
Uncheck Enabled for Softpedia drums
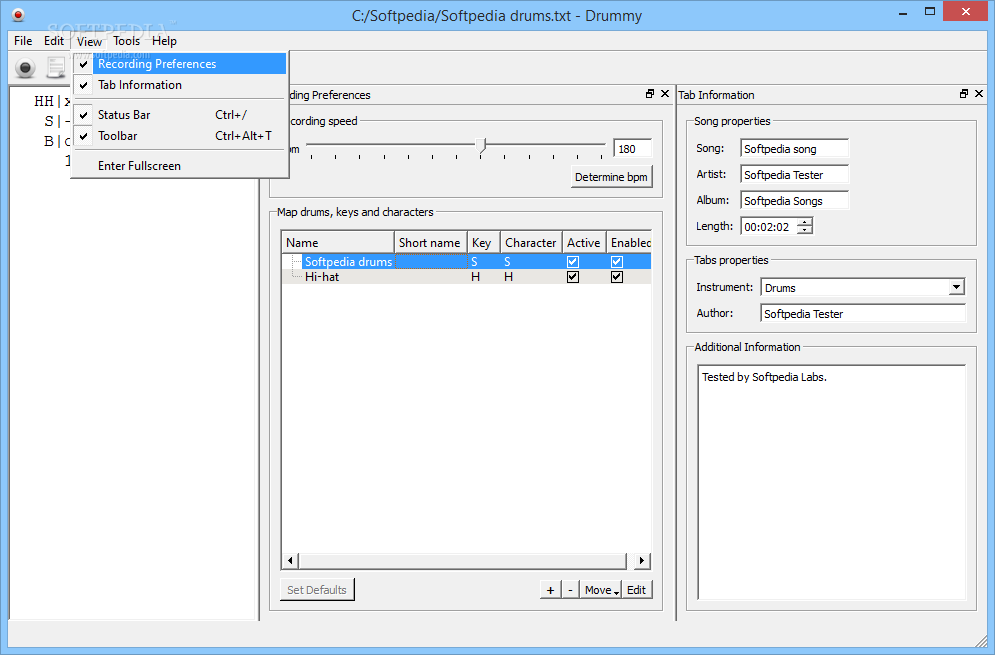(617, 261)
